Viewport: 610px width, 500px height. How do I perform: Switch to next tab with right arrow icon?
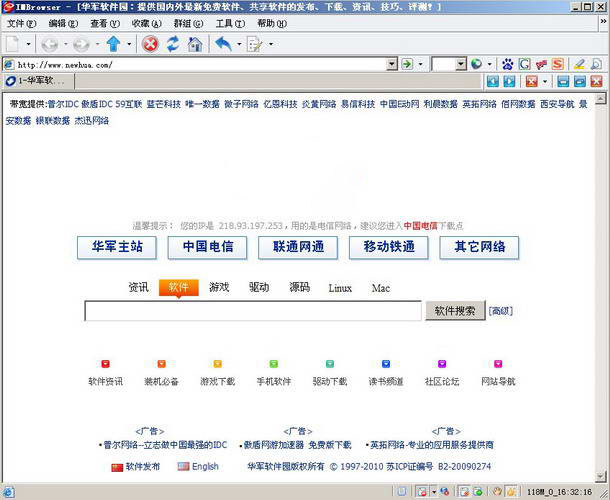(509, 81)
